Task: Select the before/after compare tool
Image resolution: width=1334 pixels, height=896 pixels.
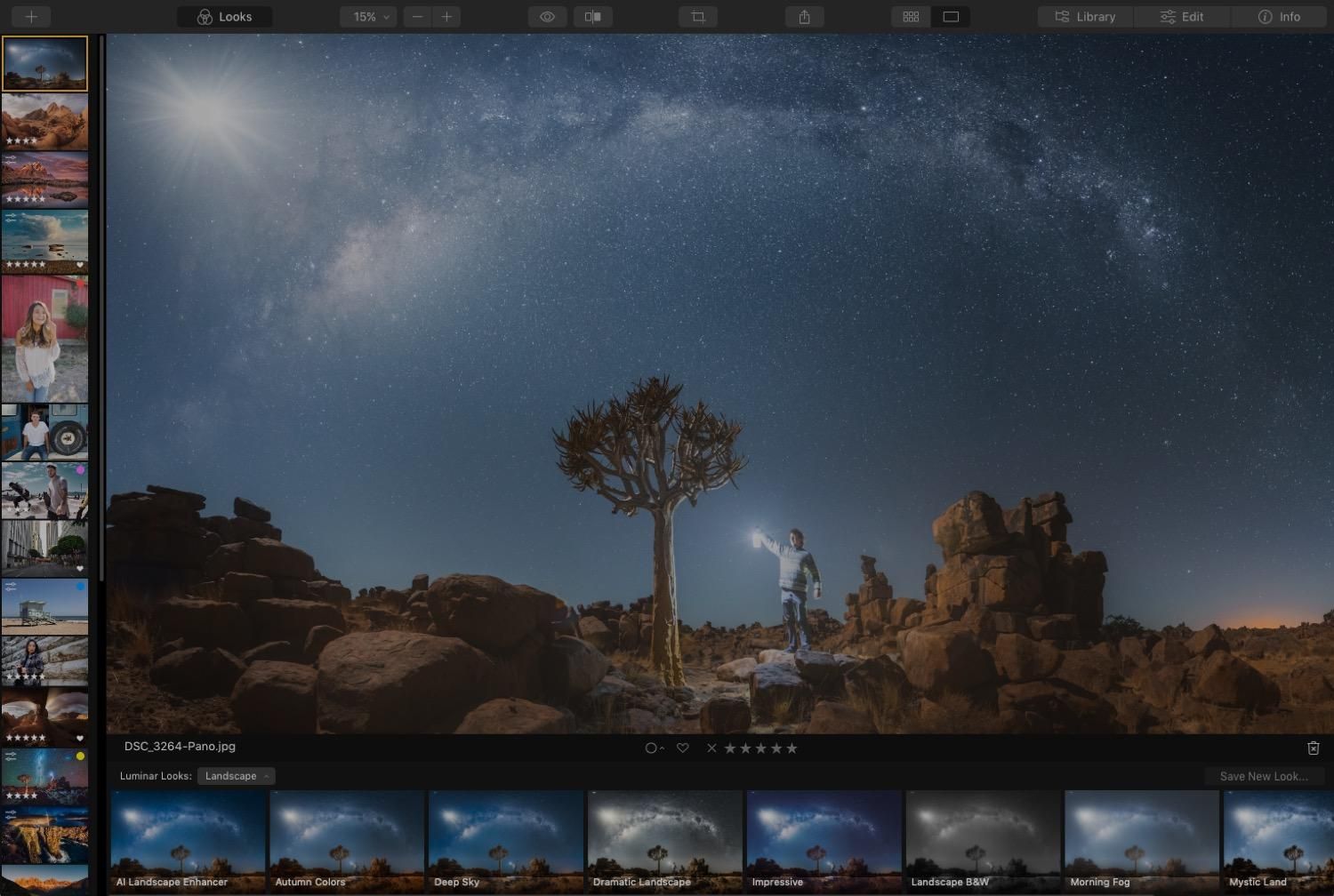Action: 592,16
